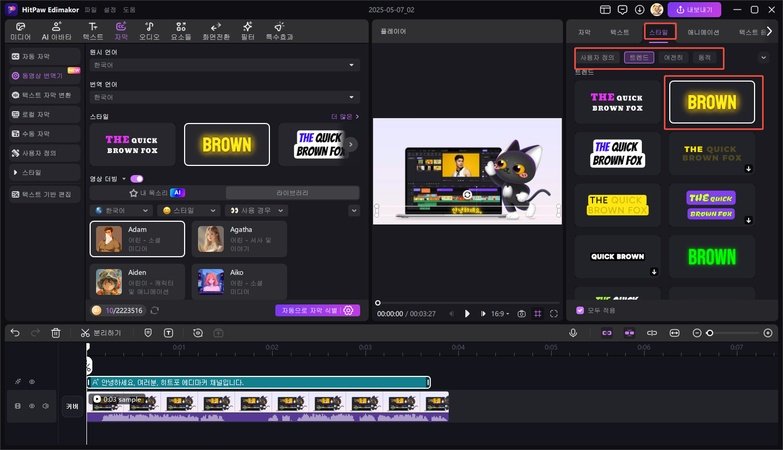Click the zoom-in plus icon on timeline
The height and width of the screenshot is (450, 783).
[768, 333]
